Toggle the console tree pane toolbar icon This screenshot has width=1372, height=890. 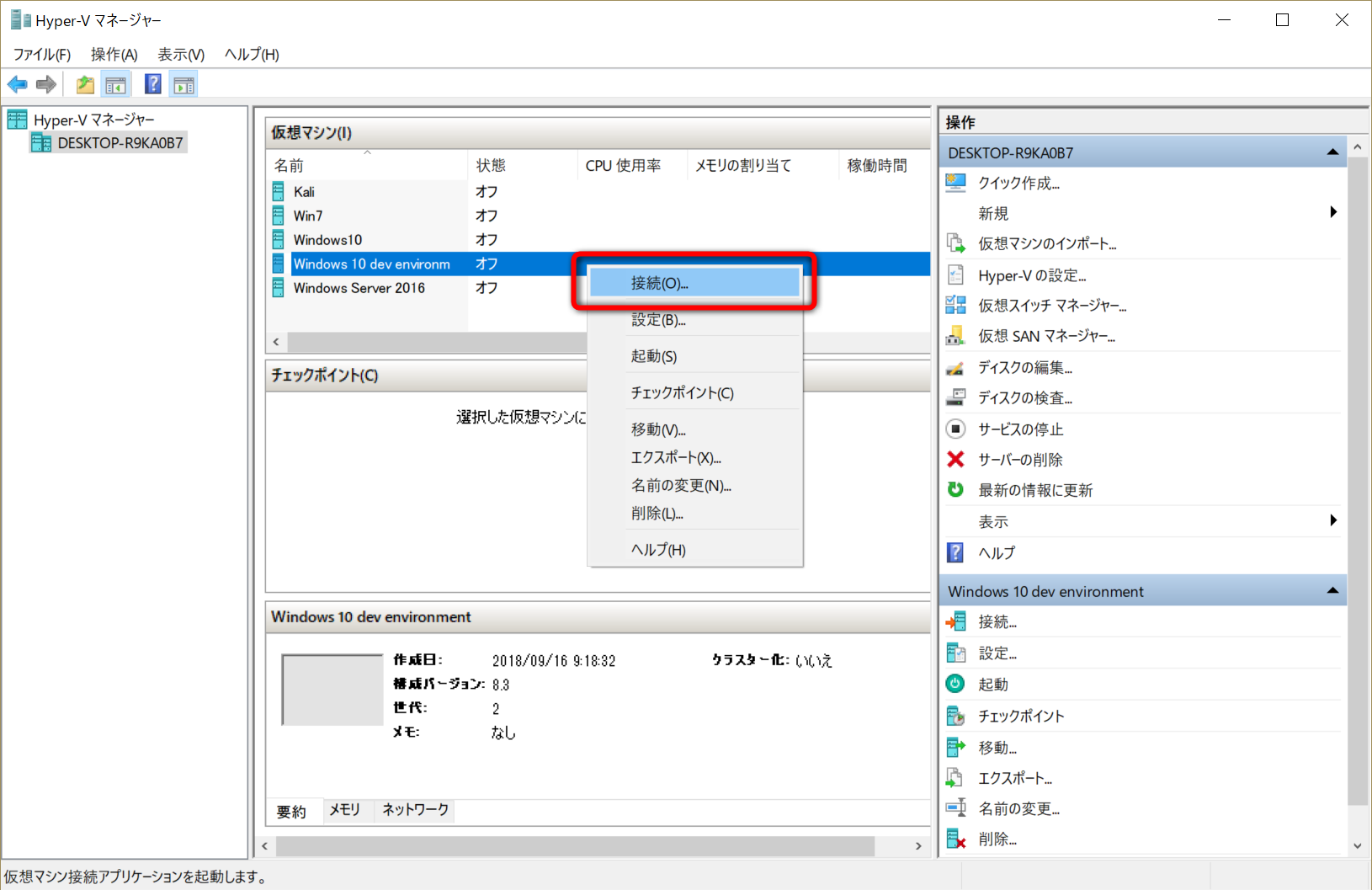pos(115,84)
